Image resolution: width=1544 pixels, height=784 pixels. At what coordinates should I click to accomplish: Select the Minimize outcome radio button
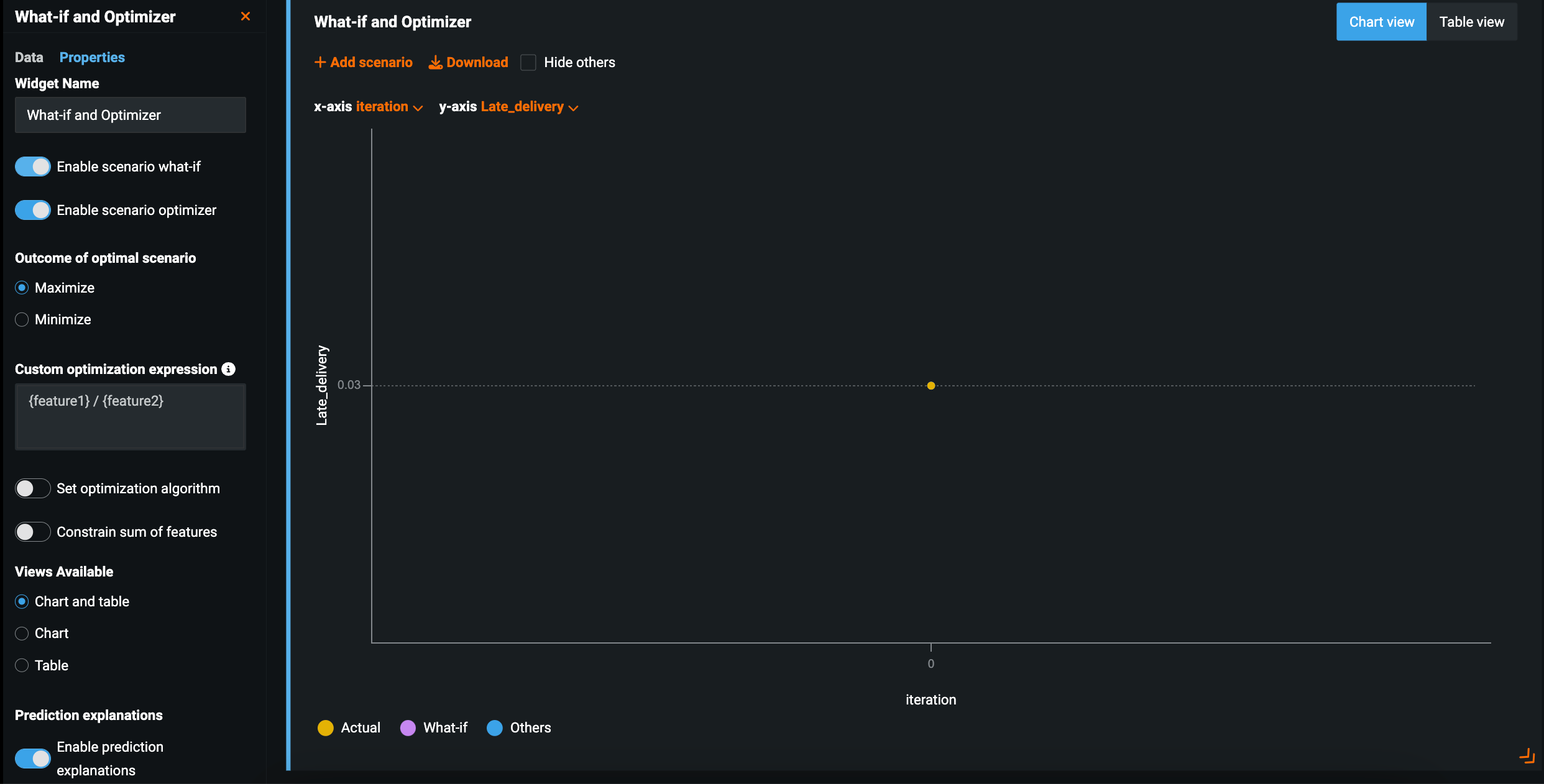click(22, 319)
